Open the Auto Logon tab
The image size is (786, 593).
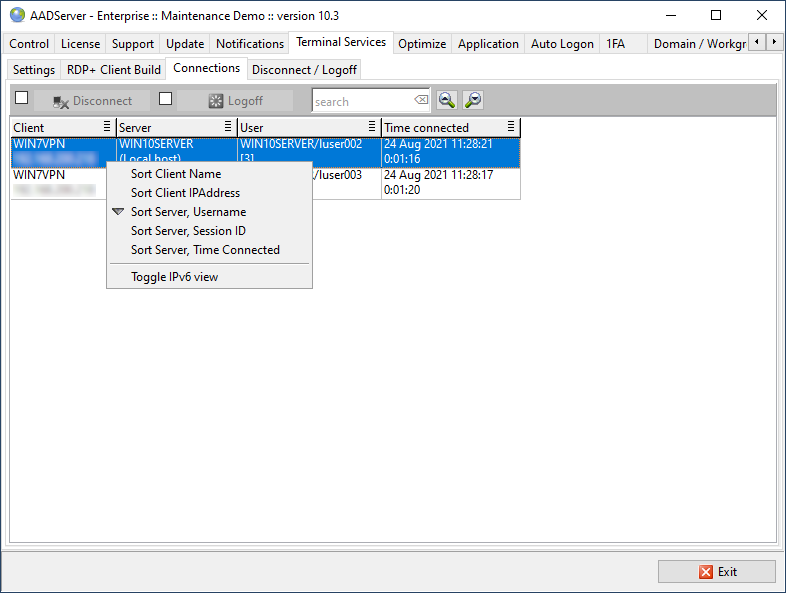[562, 44]
